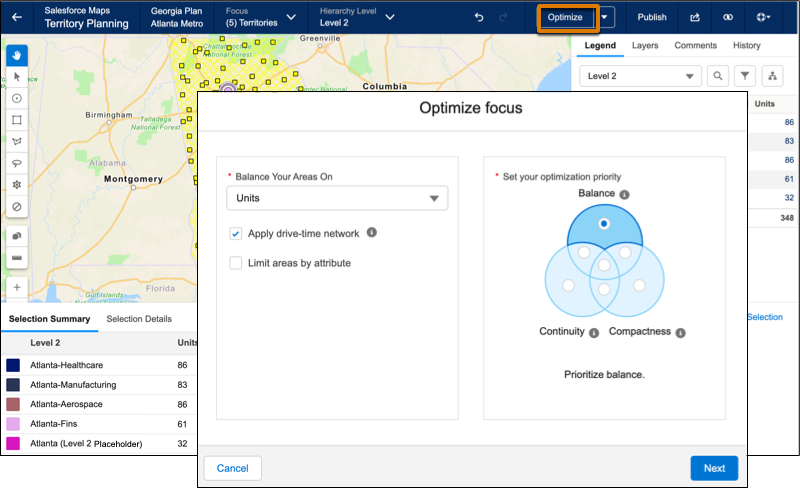
Task: Undo the last change
Action: tap(479, 17)
